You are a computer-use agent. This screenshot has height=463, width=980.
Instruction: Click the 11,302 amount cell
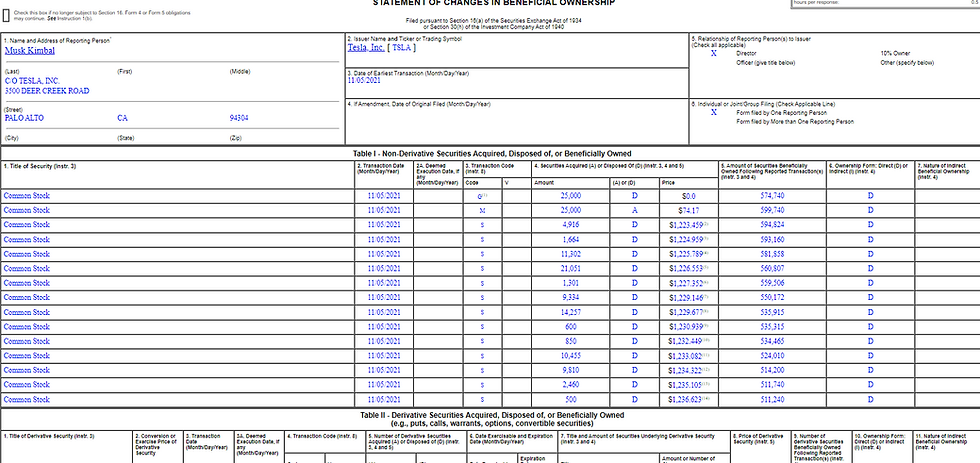tap(571, 254)
